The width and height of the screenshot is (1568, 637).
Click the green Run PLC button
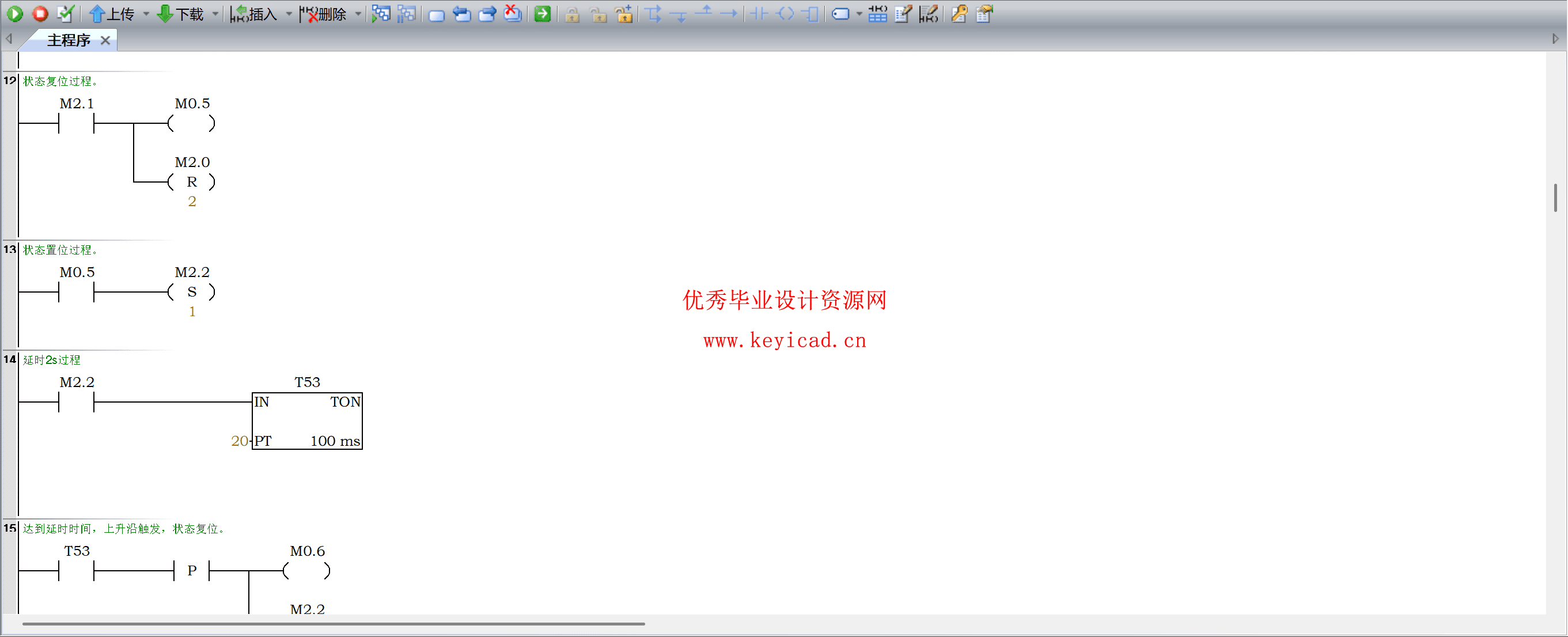(x=14, y=13)
